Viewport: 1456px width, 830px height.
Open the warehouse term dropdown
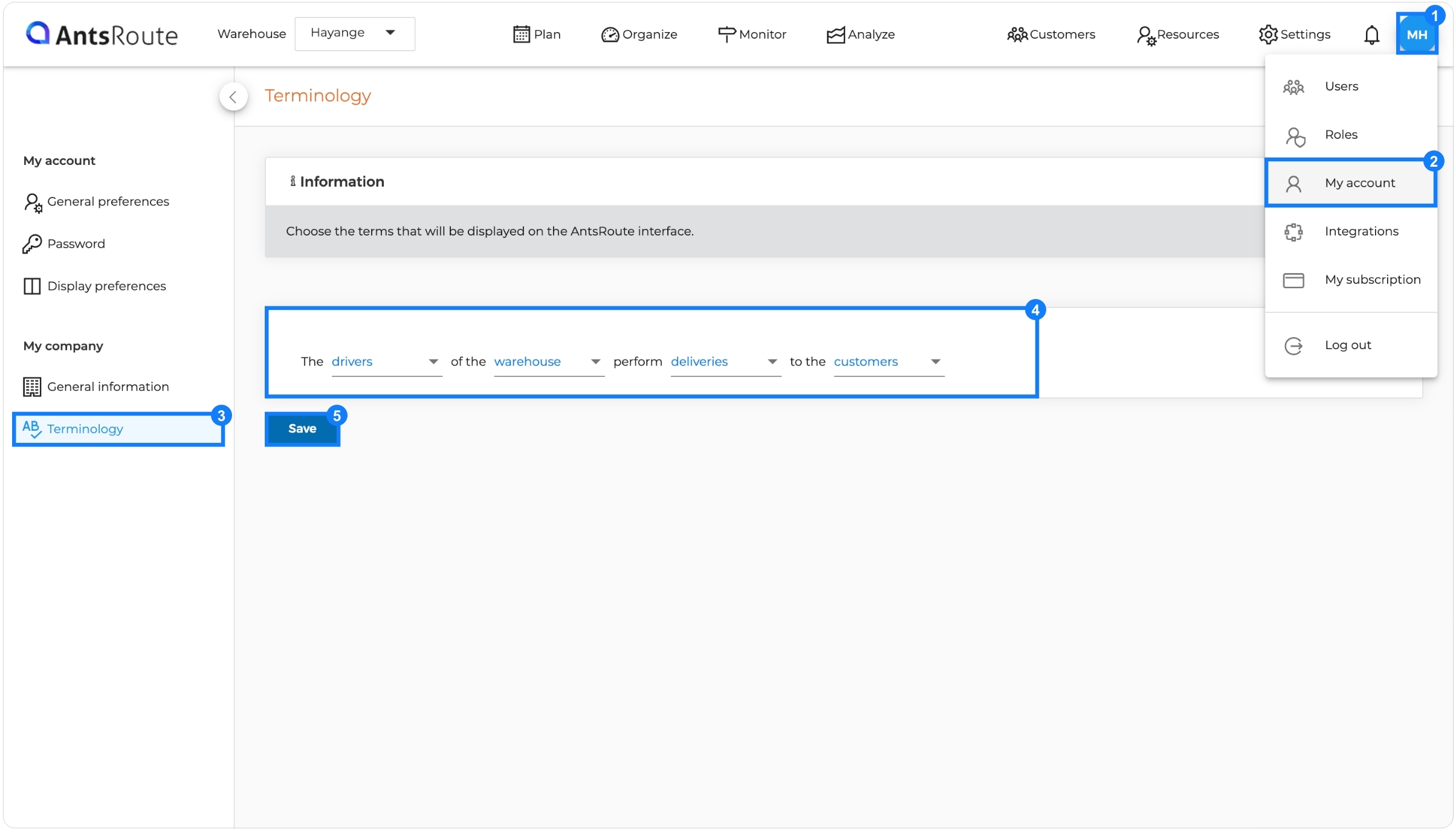[549, 362]
